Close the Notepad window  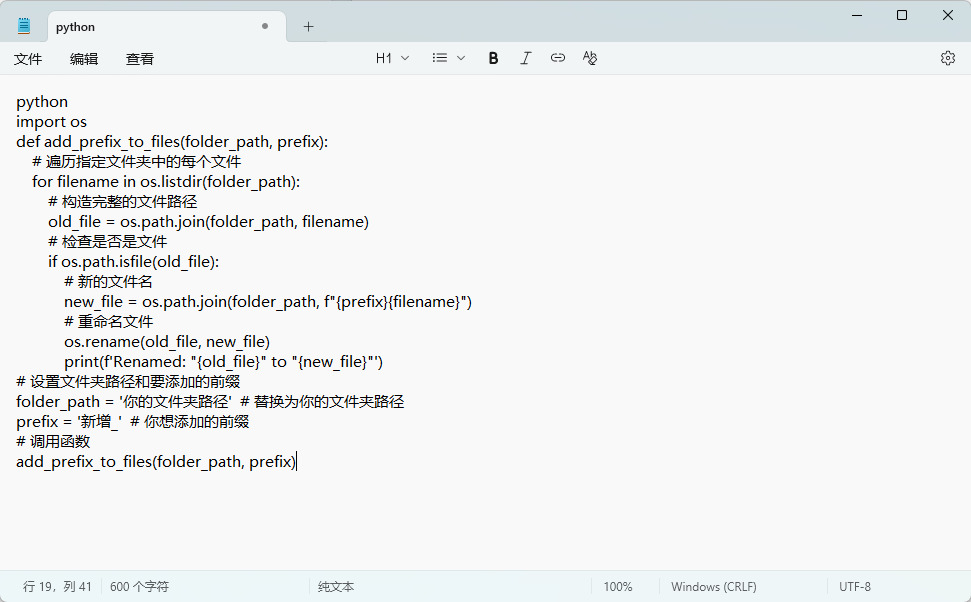(947, 15)
